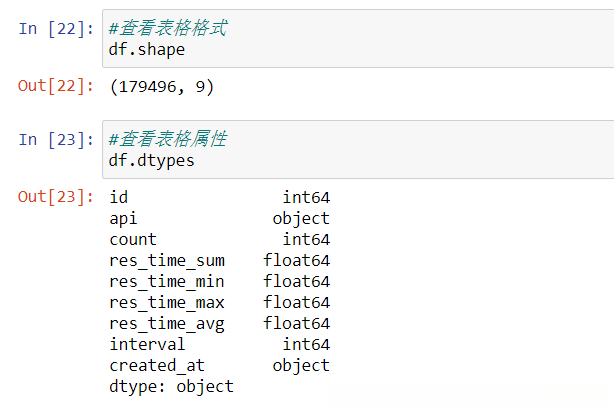
Task: Click the res_time_sum row label
Action: tap(167, 260)
